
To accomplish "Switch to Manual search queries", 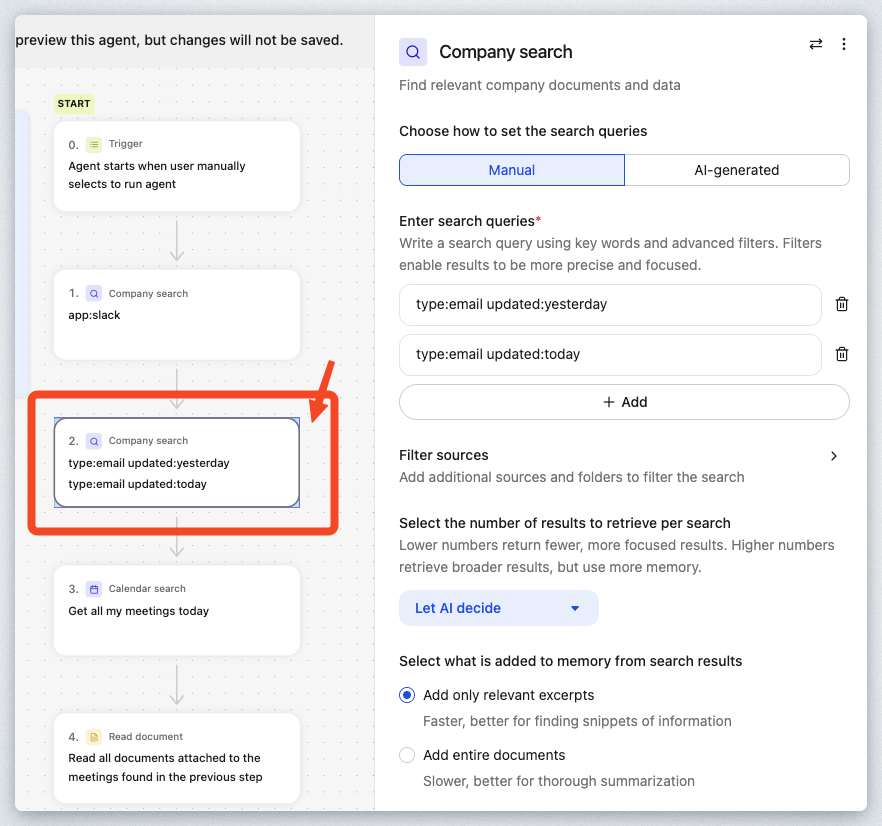I will pyautogui.click(x=512, y=170).
